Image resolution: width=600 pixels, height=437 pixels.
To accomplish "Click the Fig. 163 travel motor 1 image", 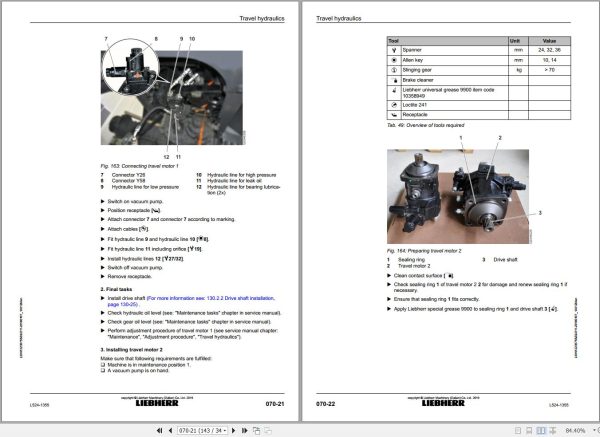I will click(171, 98).
